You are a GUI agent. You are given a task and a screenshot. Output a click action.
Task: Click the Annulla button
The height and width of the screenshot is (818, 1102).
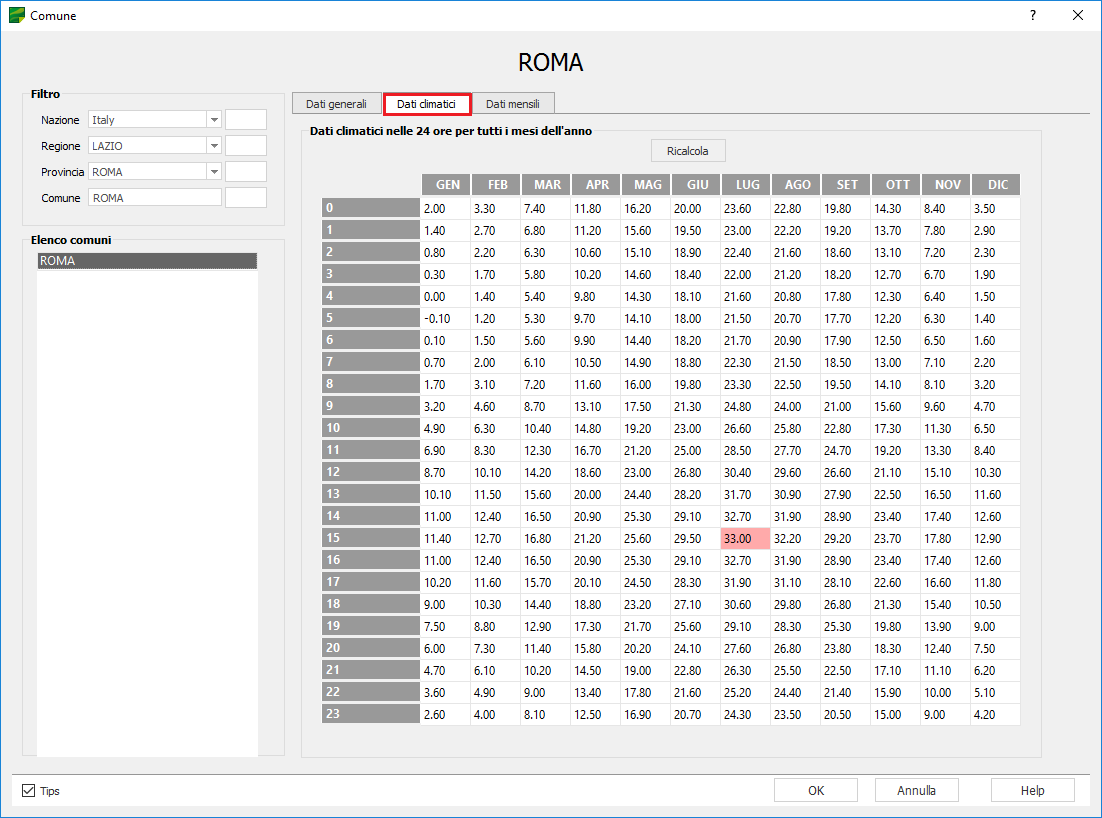point(916,790)
